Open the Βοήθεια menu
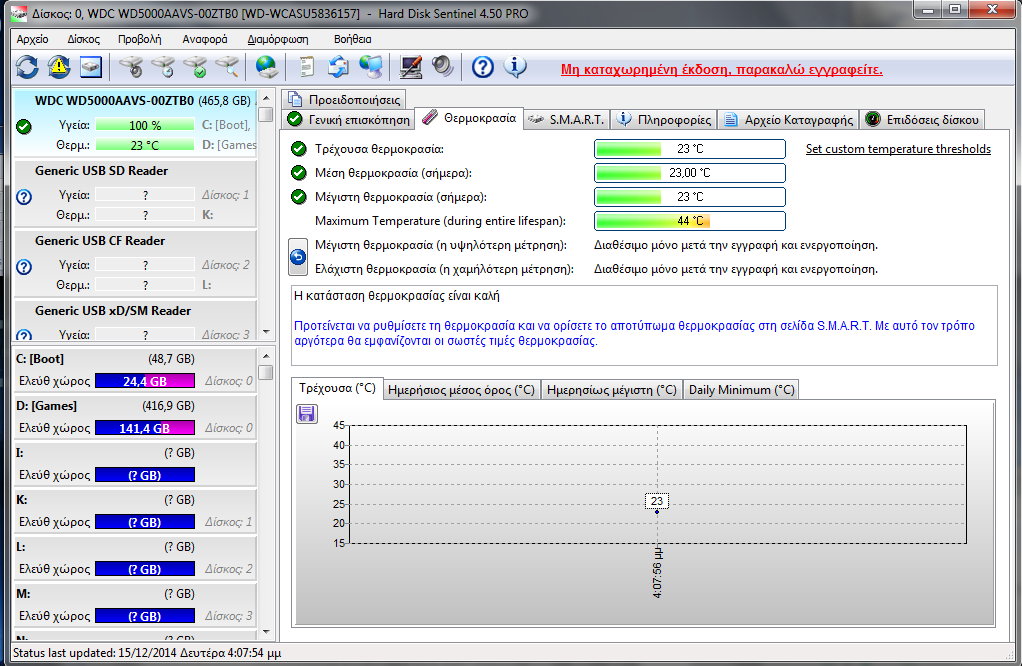 pos(352,39)
